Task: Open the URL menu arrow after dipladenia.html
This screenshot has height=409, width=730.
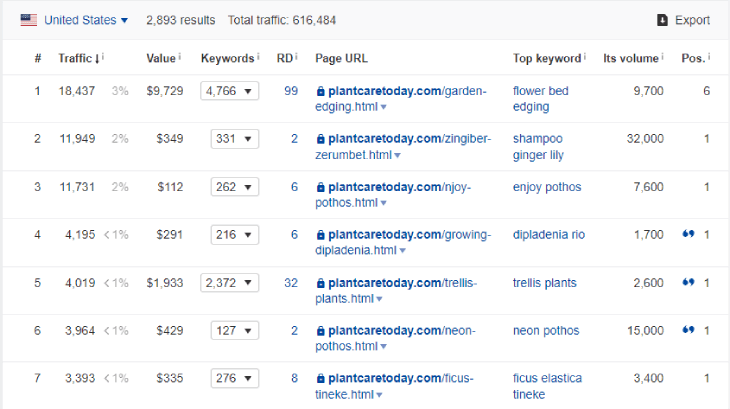Action: pyautogui.click(x=402, y=251)
